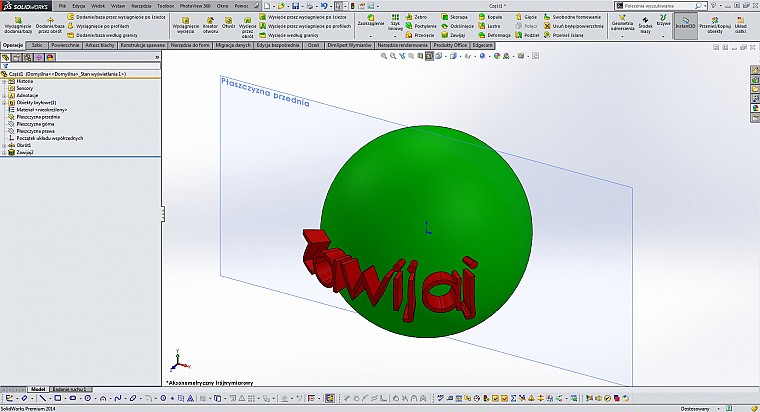Select the Układ siatki tool
Screen dimensions: 760x412
pos(740,25)
